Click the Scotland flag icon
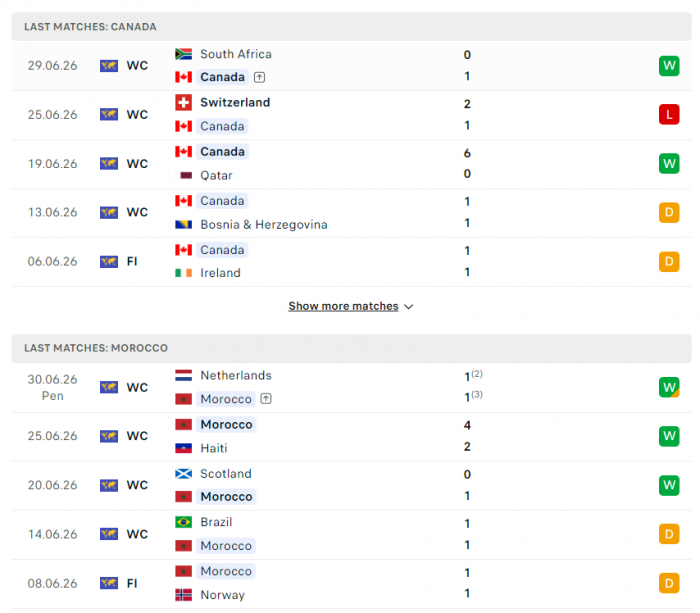The image size is (700, 613). point(183,474)
